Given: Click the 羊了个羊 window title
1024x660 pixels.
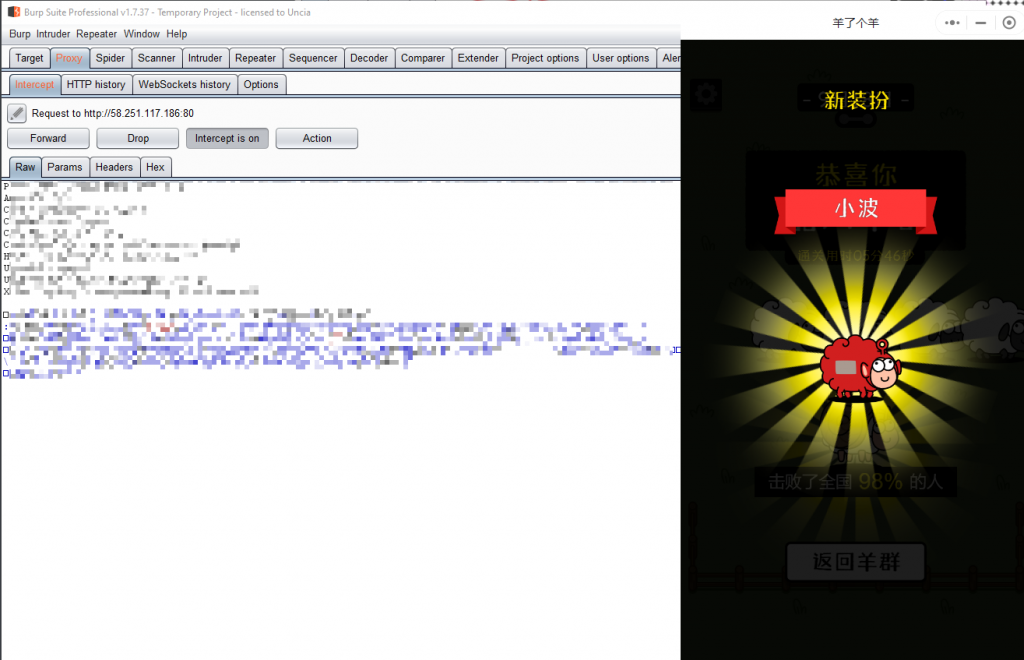Looking at the screenshot, I should coord(856,23).
